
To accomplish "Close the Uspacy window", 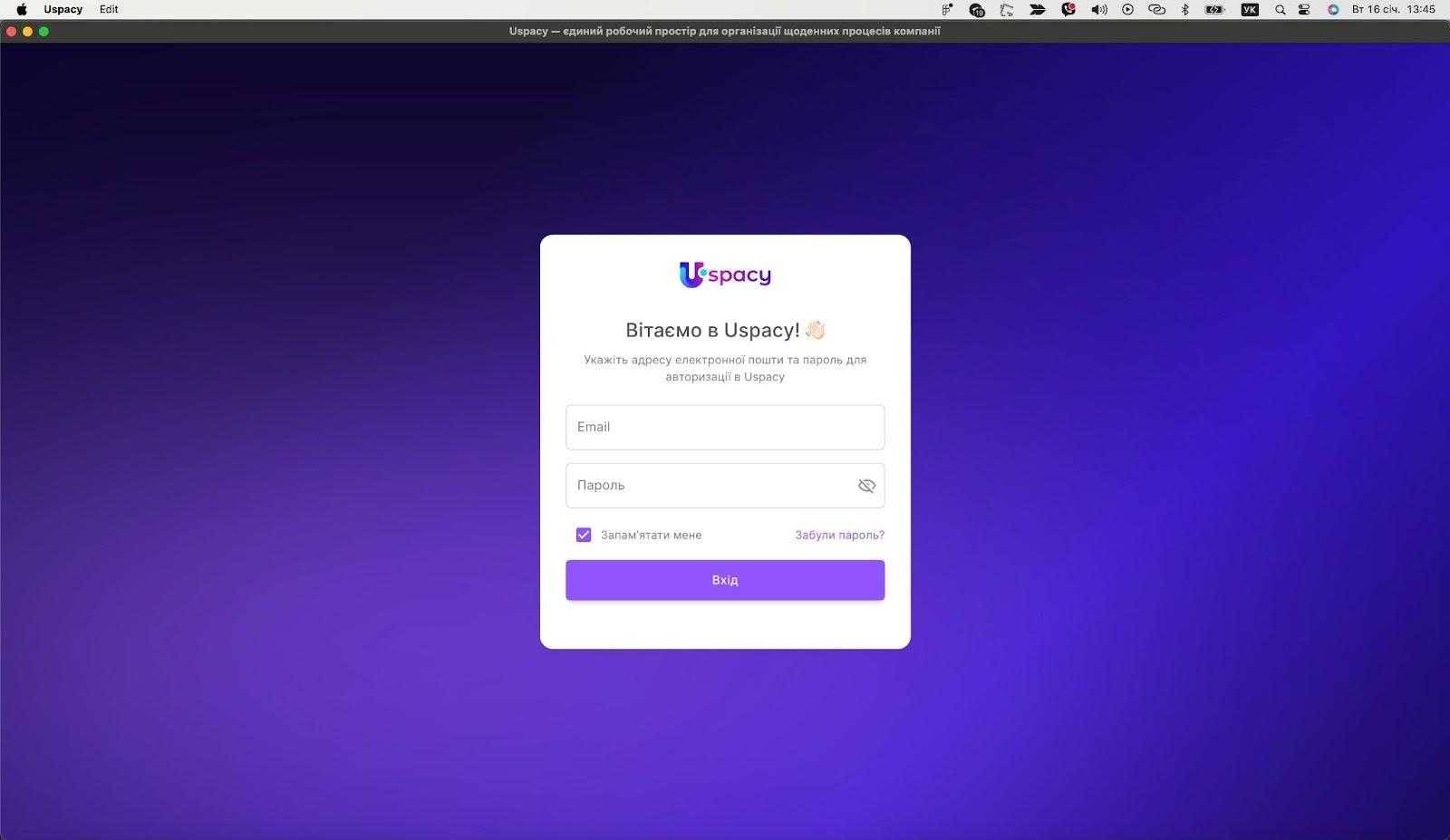I will click(x=12, y=32).
